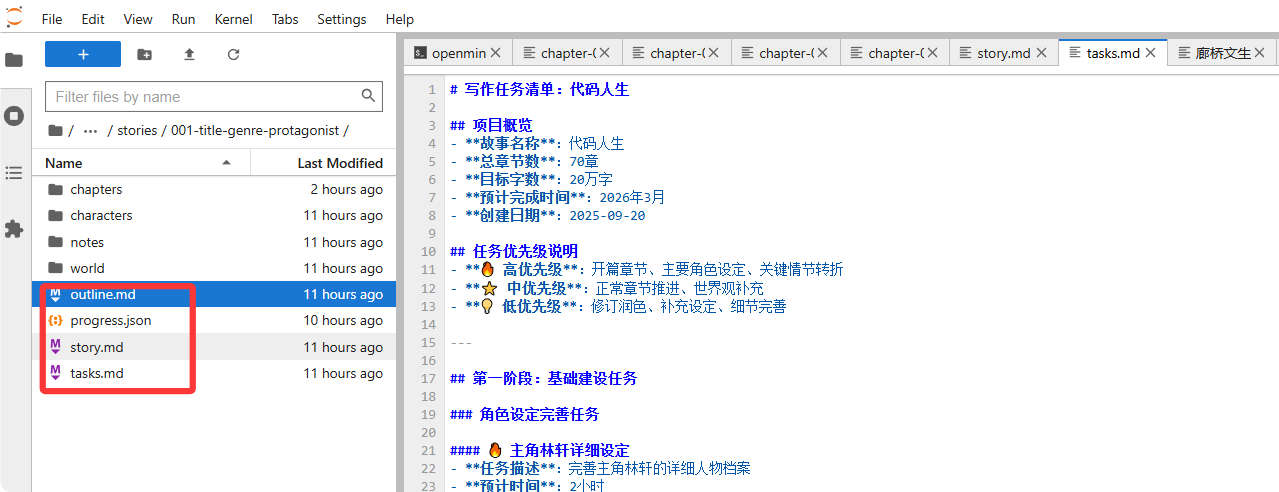Click the text icon on tasks.md tab
This screenshot has width=1279, height=492.
[1075, 53]
